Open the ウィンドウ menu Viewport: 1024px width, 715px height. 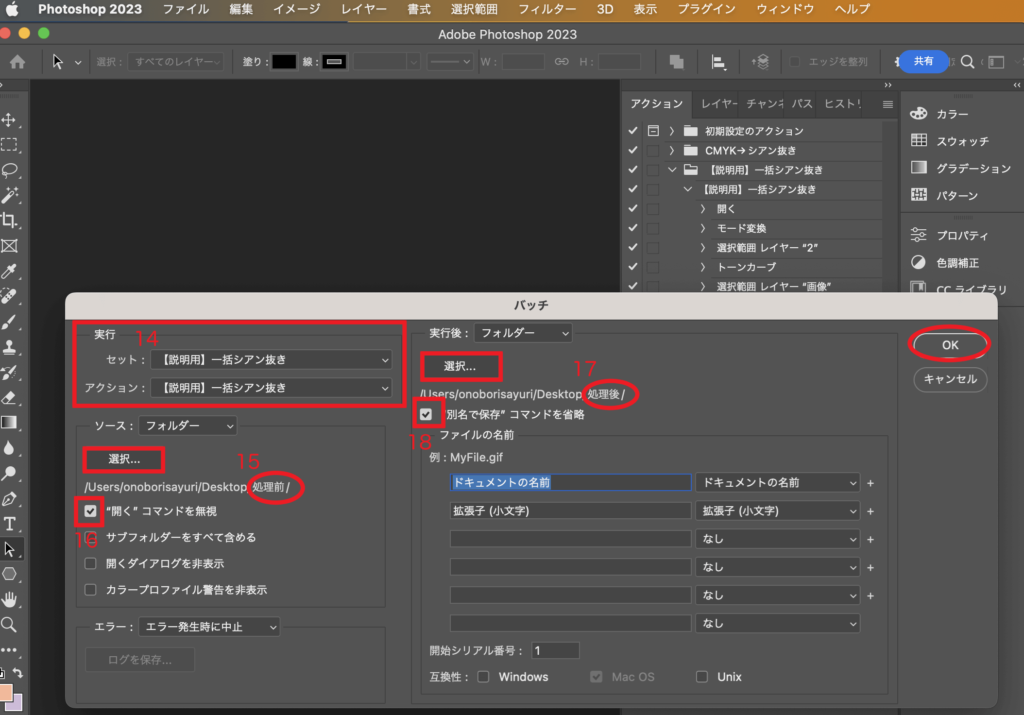pos(784,9)
